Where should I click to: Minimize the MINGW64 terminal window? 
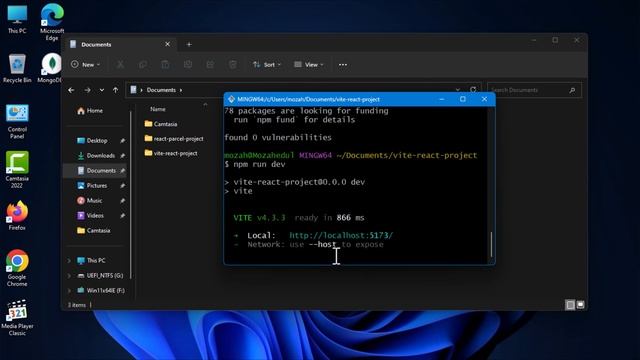pyautogui.click(x=442, y=99)
